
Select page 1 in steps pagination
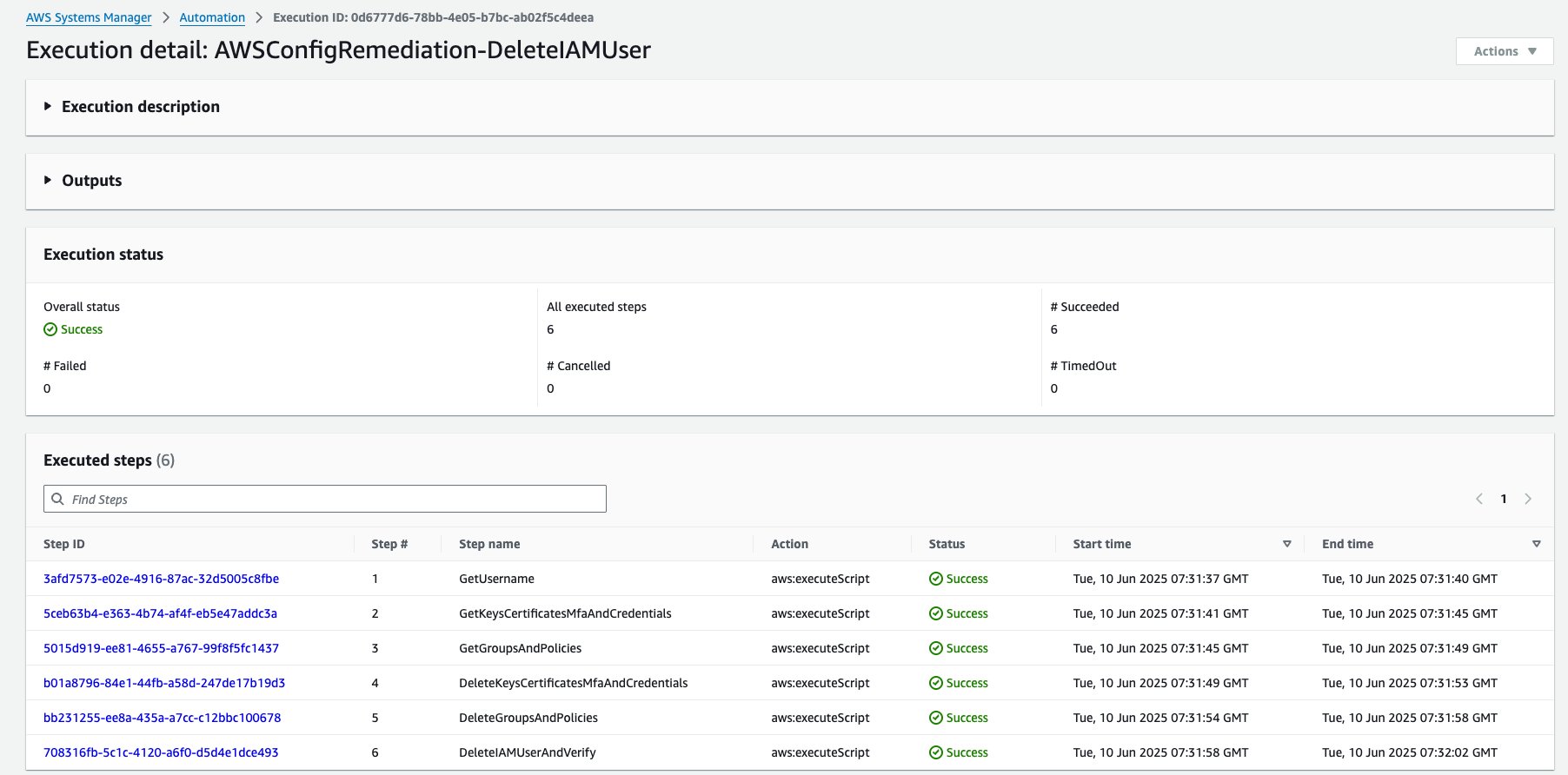pos(1504,499)
